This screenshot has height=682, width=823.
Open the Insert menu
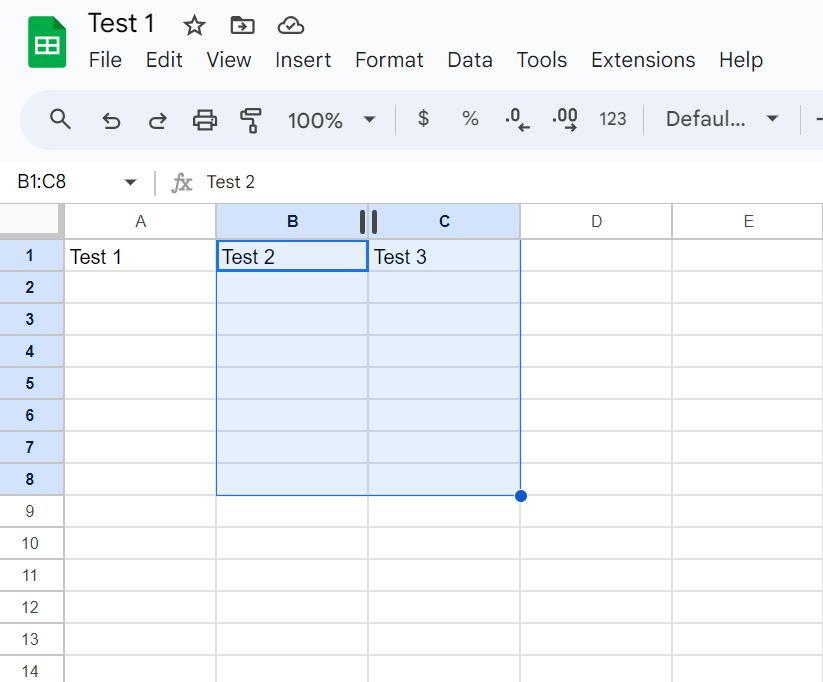303,60
